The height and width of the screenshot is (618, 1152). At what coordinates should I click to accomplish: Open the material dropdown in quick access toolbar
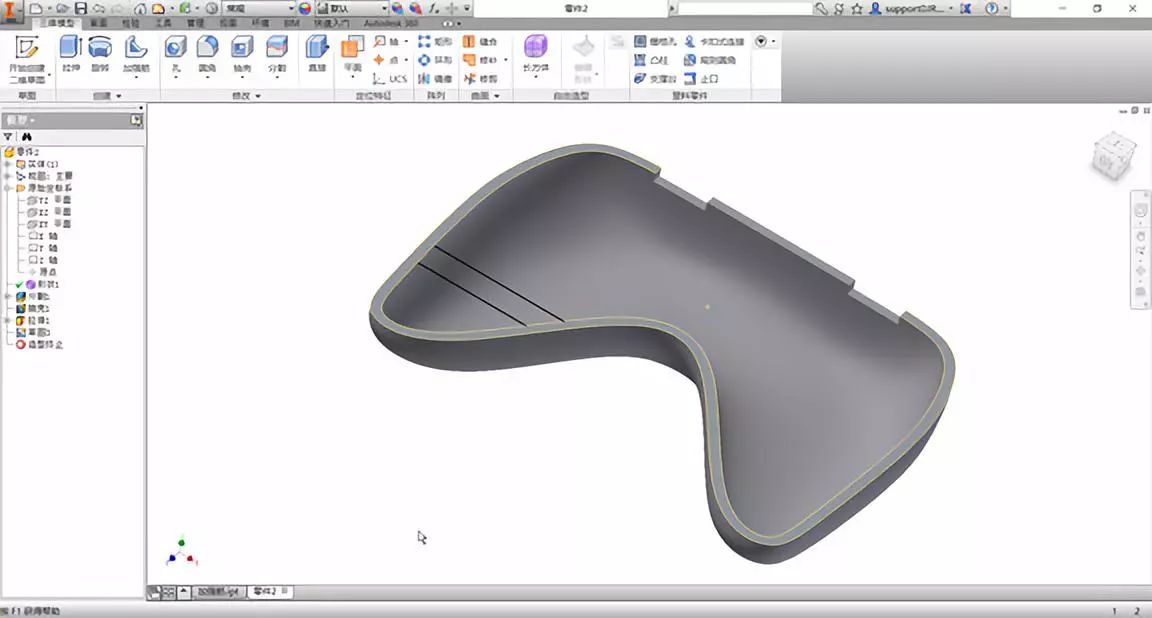[x=259, y=8]
